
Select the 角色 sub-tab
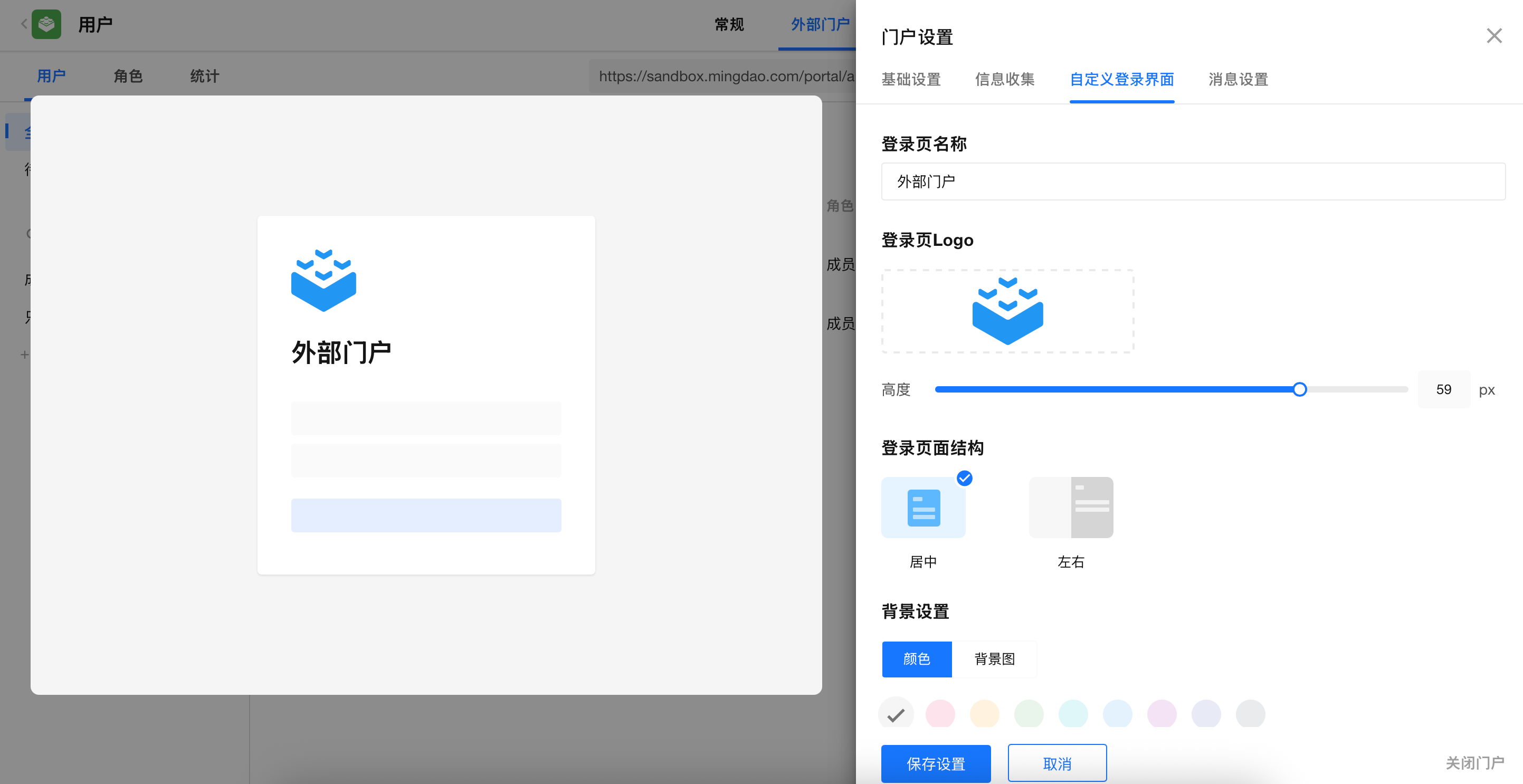click(x=128, y=77)
